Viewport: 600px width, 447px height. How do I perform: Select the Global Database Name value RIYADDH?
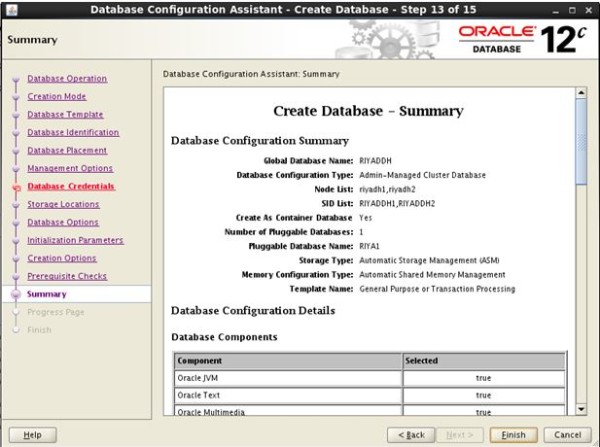(x=375, y=161)
